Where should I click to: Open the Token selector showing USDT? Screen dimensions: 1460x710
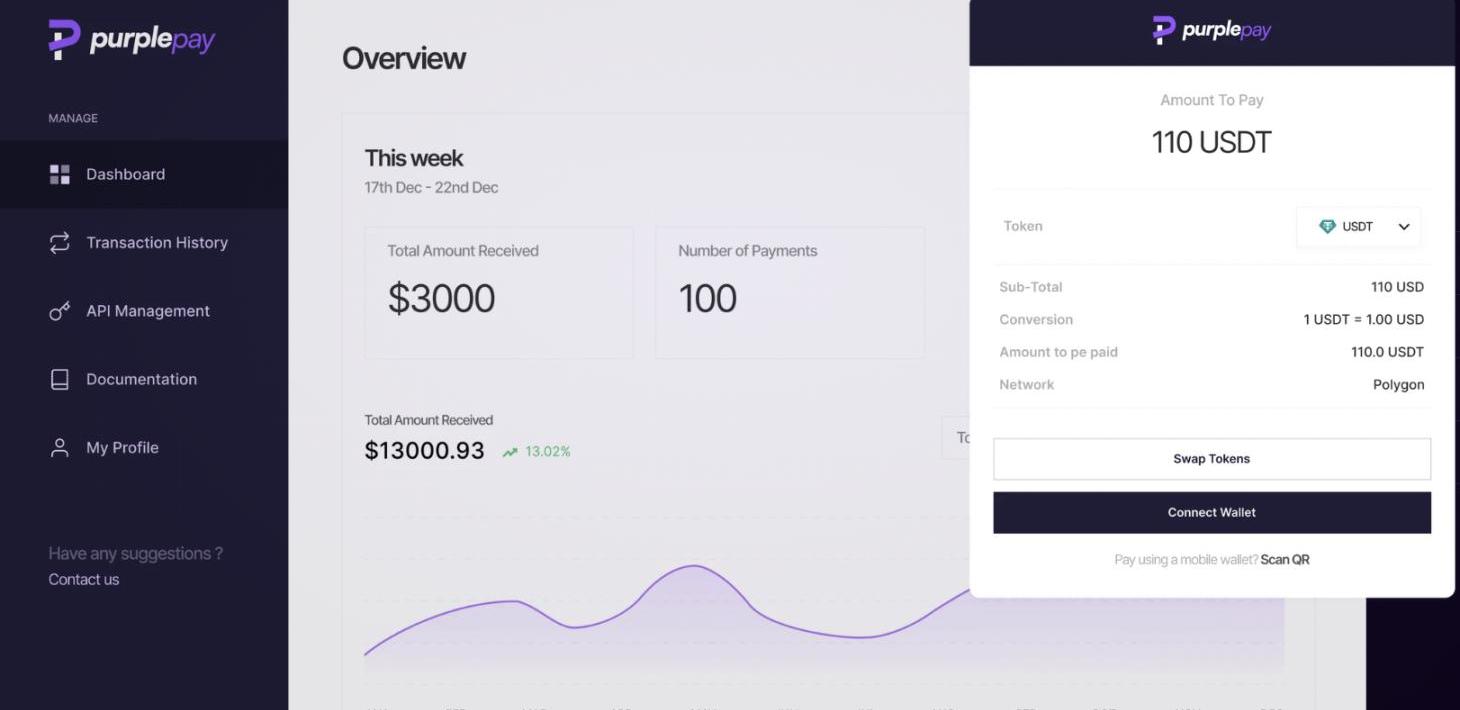tap(1357, 227)
